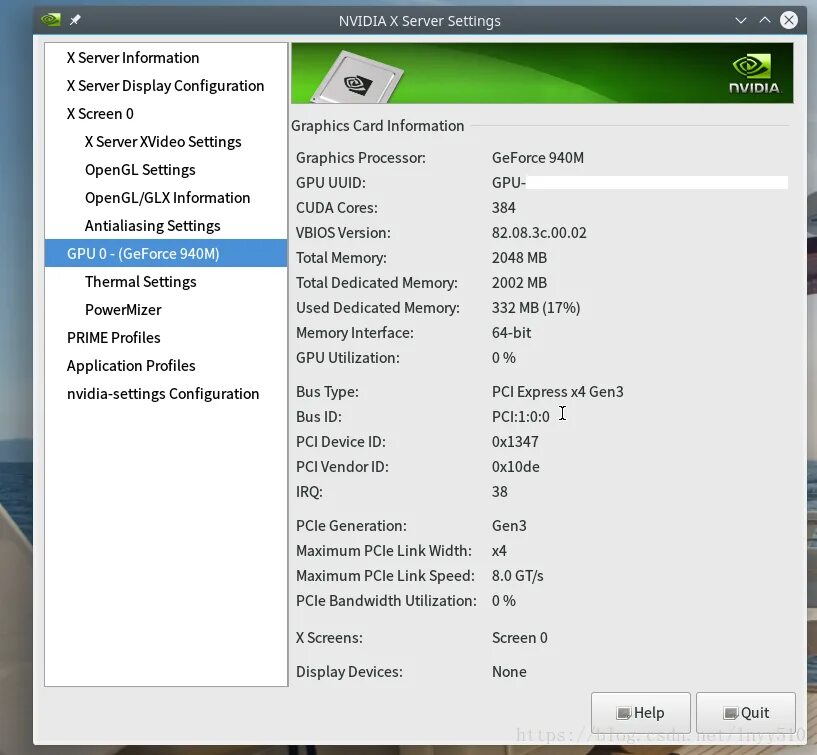Select X Screen 0 in the sidebar
Viewport: 817px width, 755px height.
pos(100,114)
